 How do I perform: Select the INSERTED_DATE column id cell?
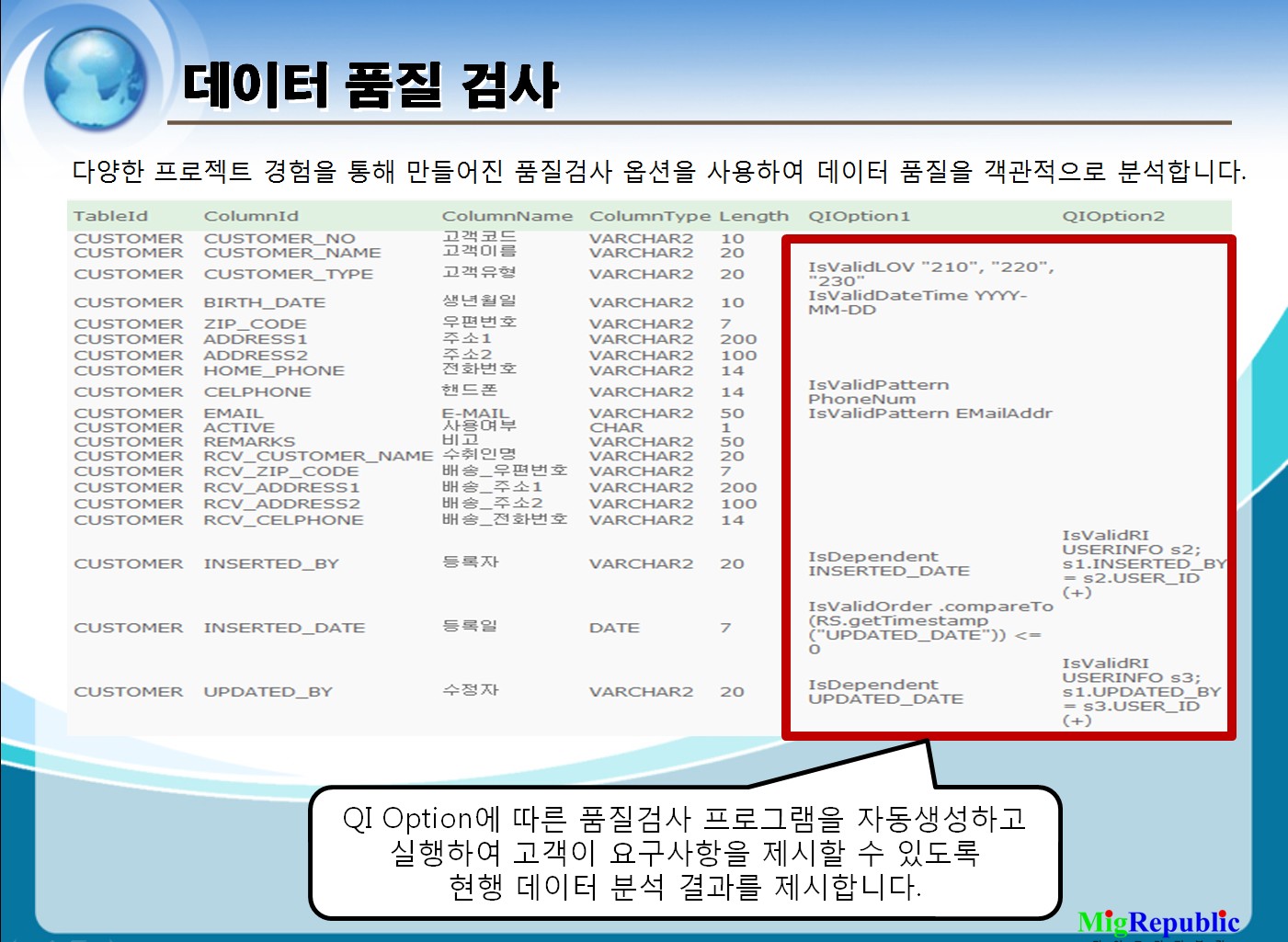(x=284, y=628)
